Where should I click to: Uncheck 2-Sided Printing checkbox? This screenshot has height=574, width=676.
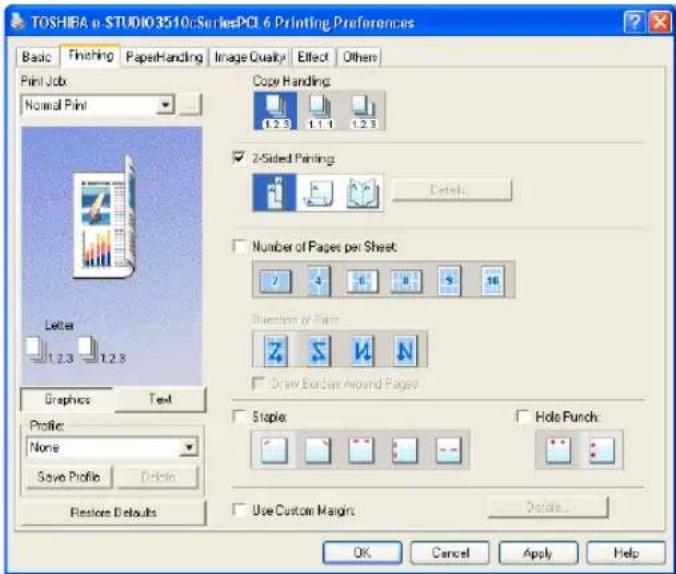[x=238, y=158]
